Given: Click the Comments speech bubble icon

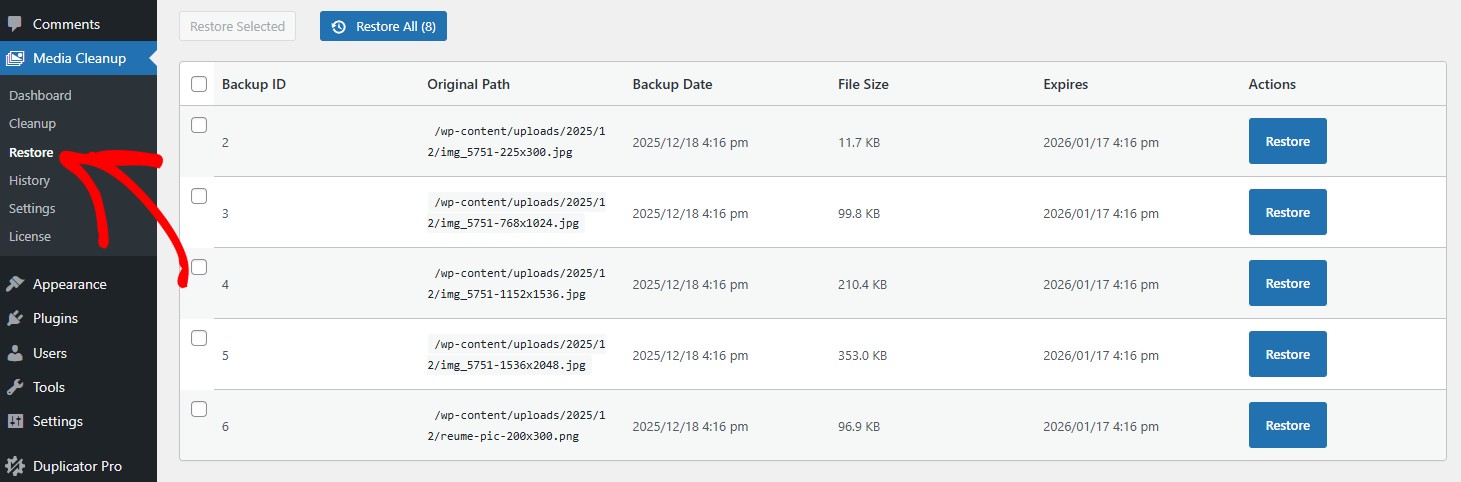Looking at the screenshot, I should (x=15, y=23).
